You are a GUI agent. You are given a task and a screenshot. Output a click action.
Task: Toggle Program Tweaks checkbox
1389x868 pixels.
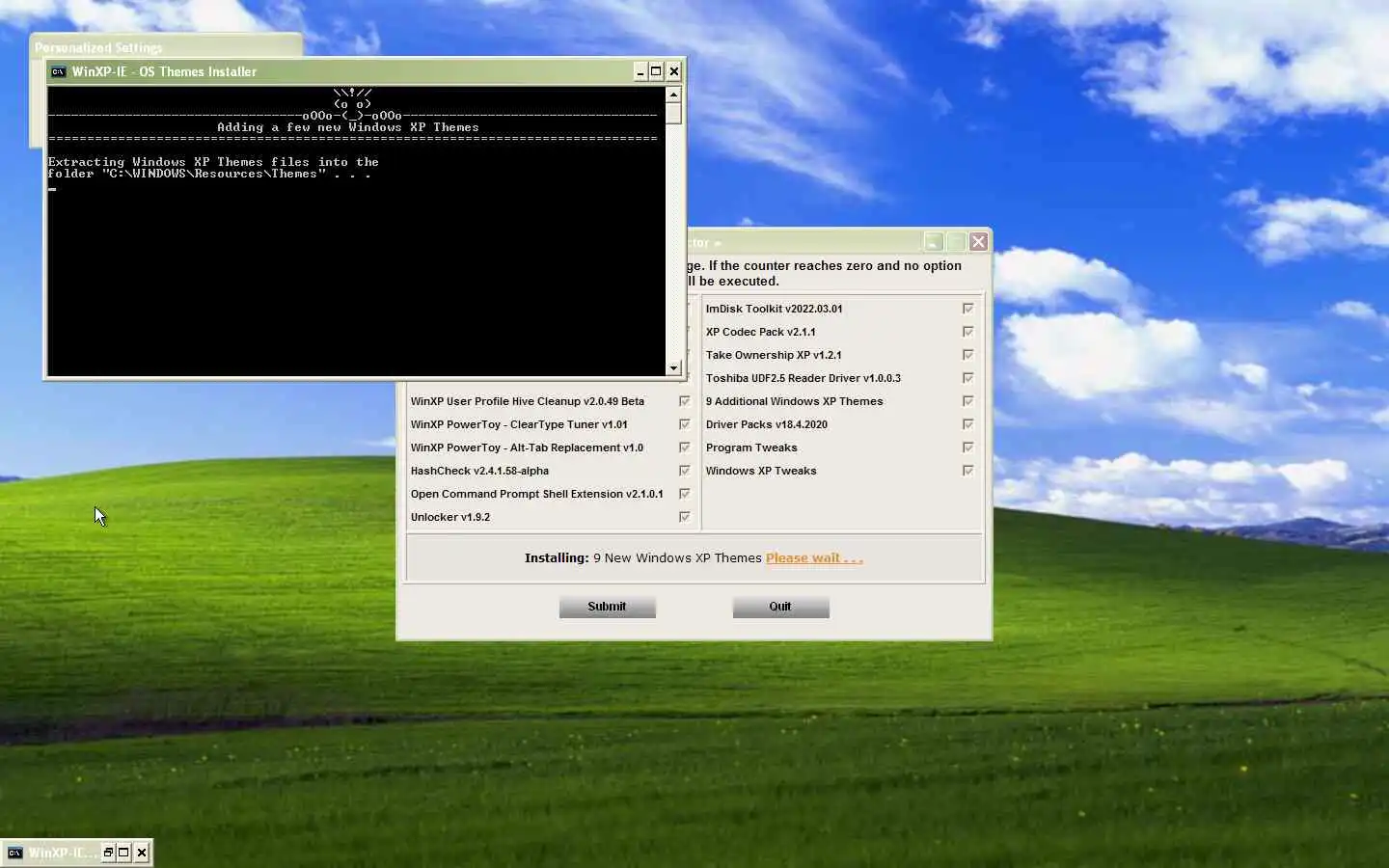click(967, 448)
